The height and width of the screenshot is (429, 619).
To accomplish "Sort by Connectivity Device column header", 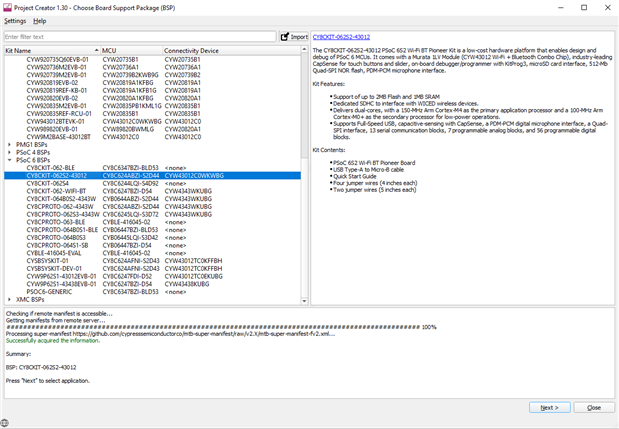I will (x=231, y=51).
